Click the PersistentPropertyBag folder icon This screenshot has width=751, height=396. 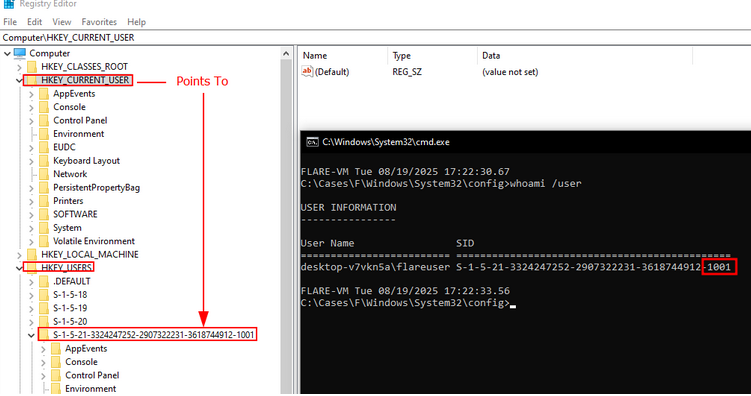[x=44, y=187]
